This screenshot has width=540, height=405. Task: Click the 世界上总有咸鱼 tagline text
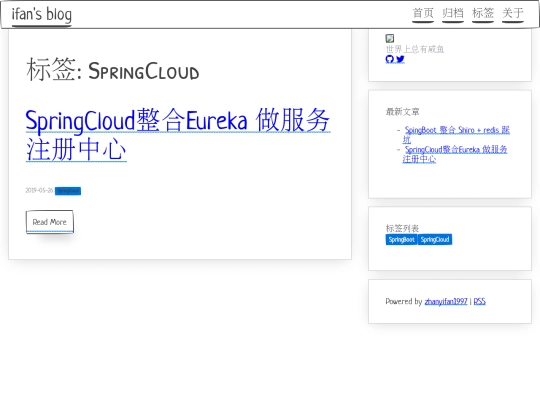(415, 49)
